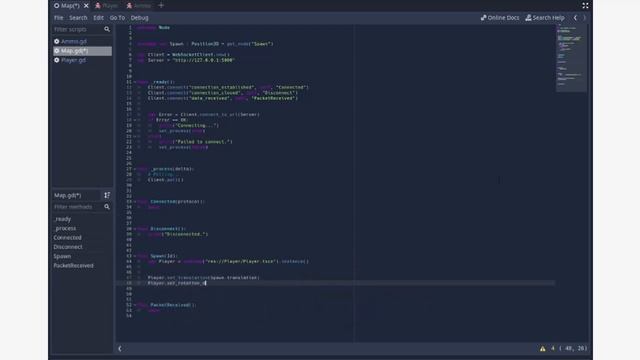The width and height of the screenshot is (640, 360).
Task: Open the Debug menu
Action: 140,18
